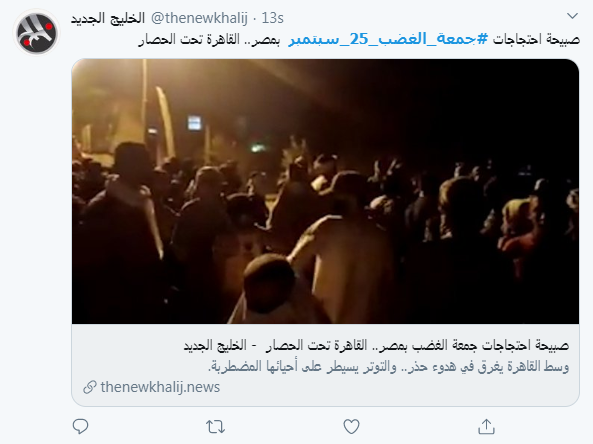Retweet this post using the retweet icon

point(216,427)
